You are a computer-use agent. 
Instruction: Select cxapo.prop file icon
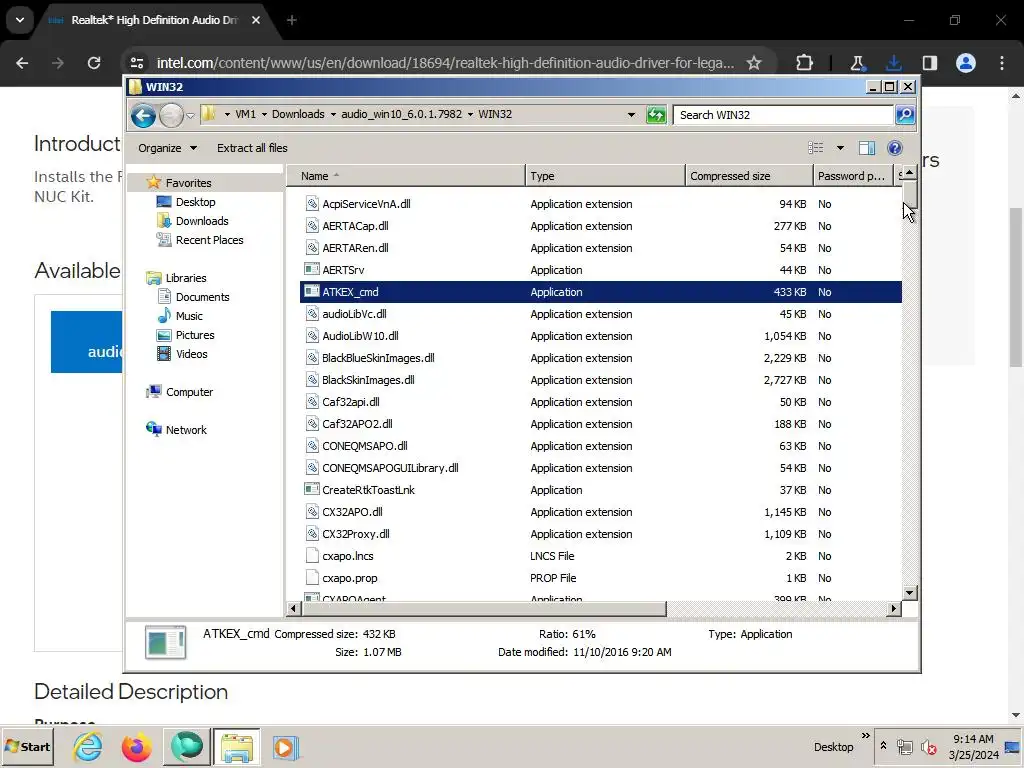click(x=312, y=578)
